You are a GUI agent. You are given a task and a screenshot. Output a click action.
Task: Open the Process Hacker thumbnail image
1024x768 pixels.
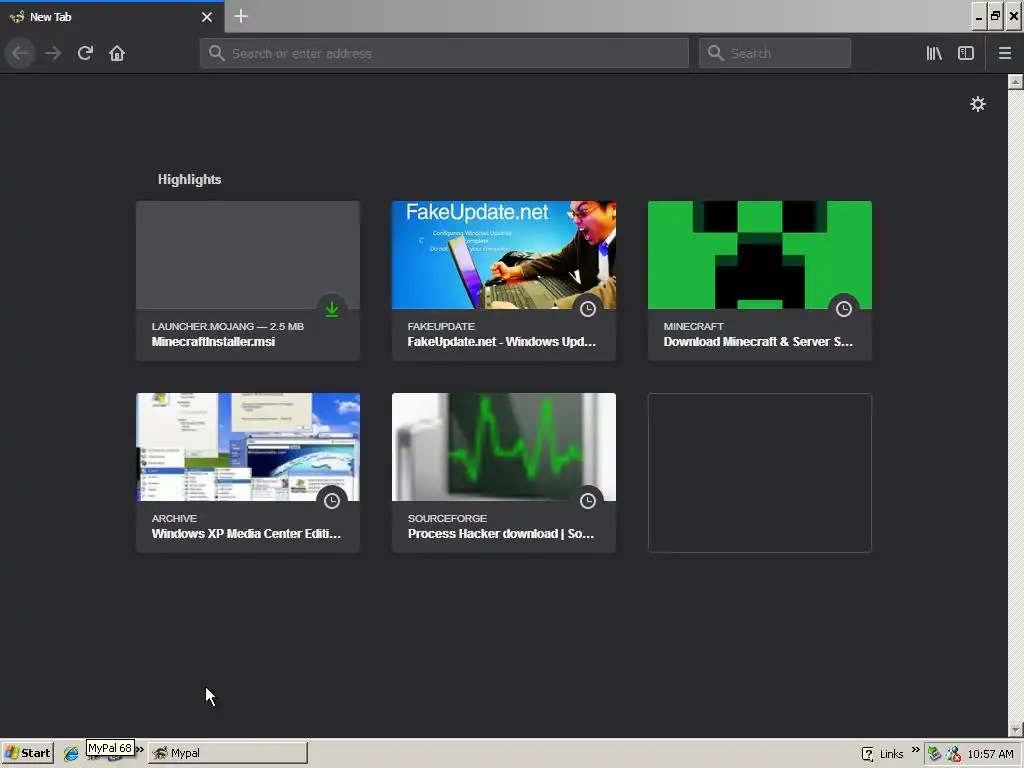tap(504, 447)
